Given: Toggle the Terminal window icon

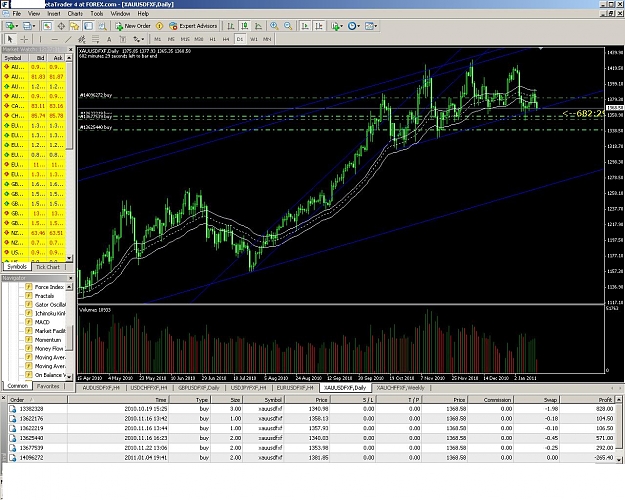Looking at the screenshot, I should coord(88,26).
